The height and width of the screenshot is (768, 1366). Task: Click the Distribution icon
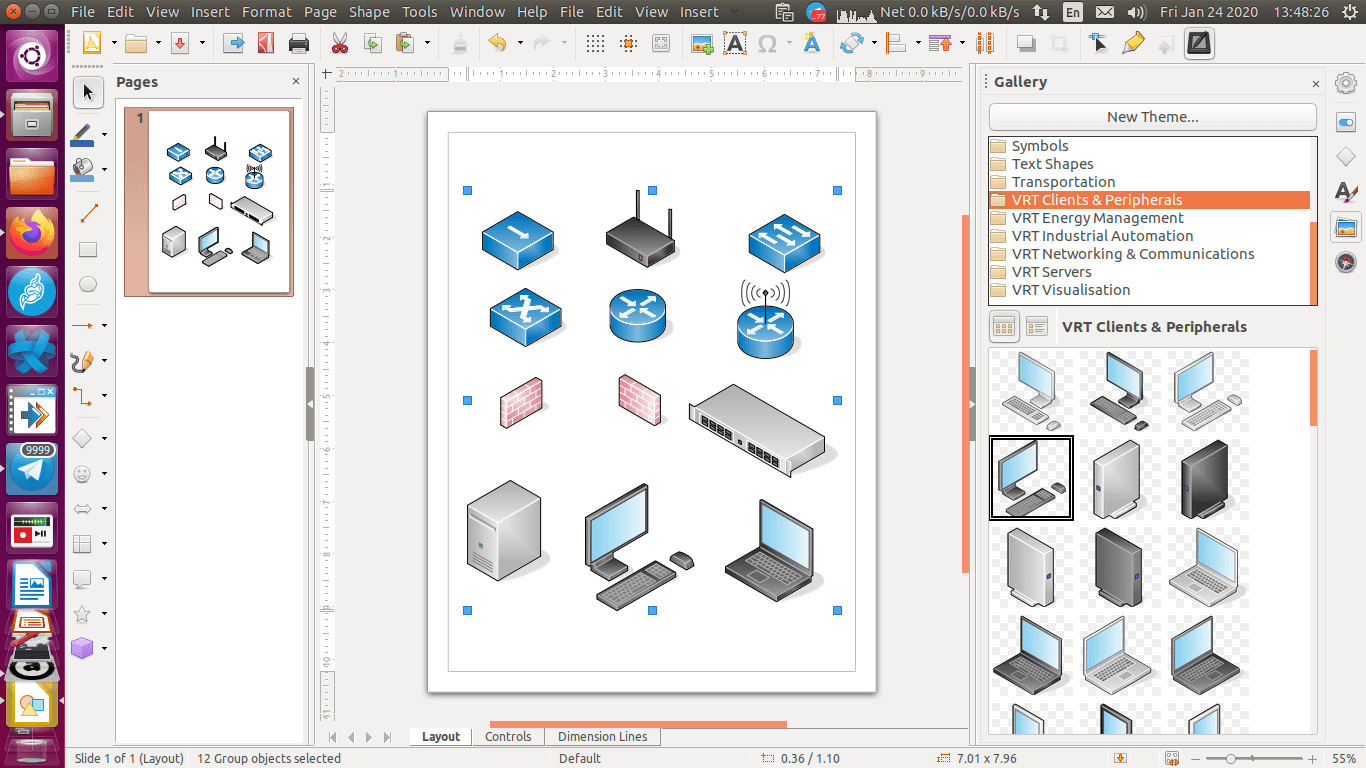(985, 43)
